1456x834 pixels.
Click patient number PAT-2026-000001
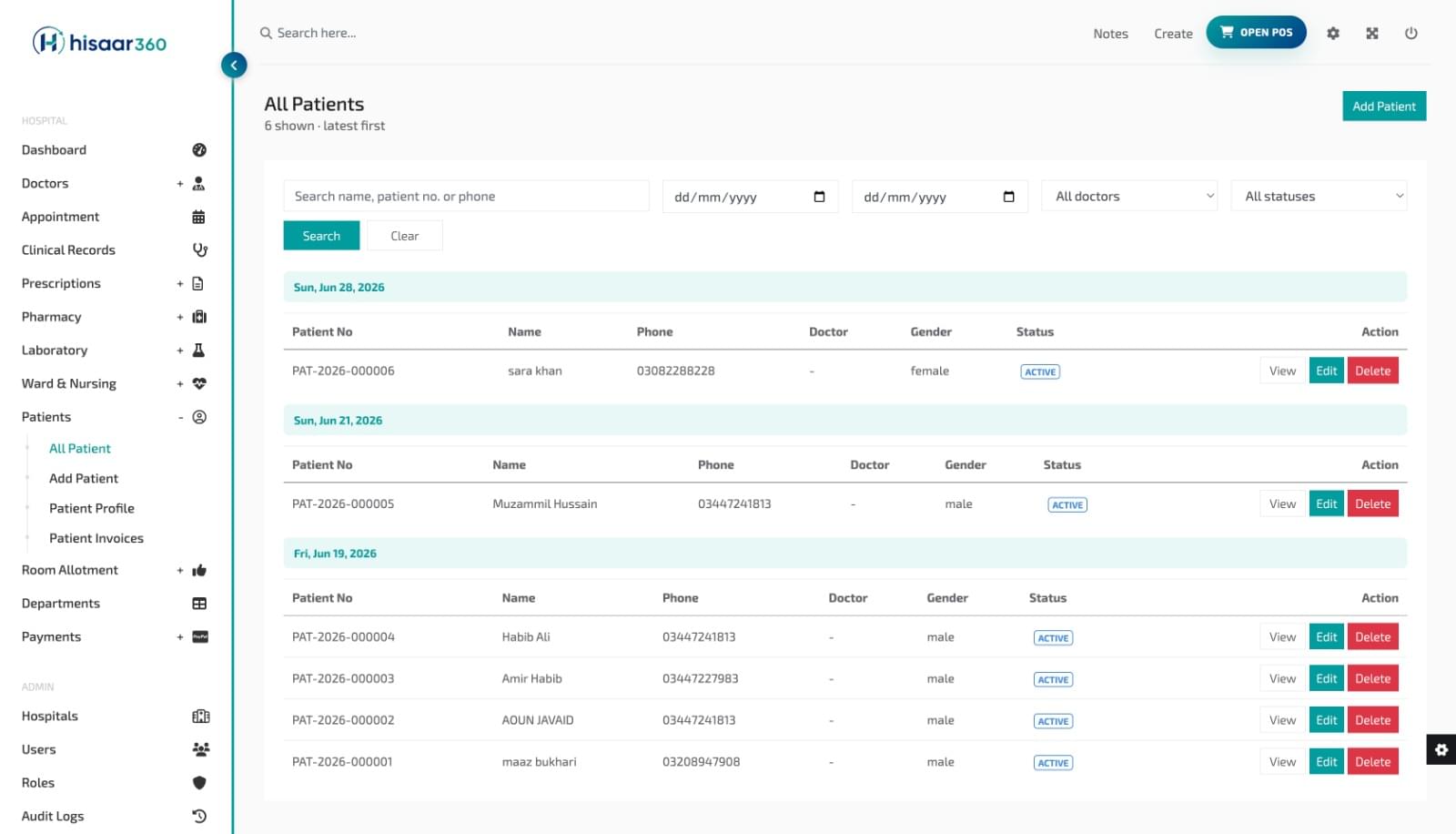342,762
